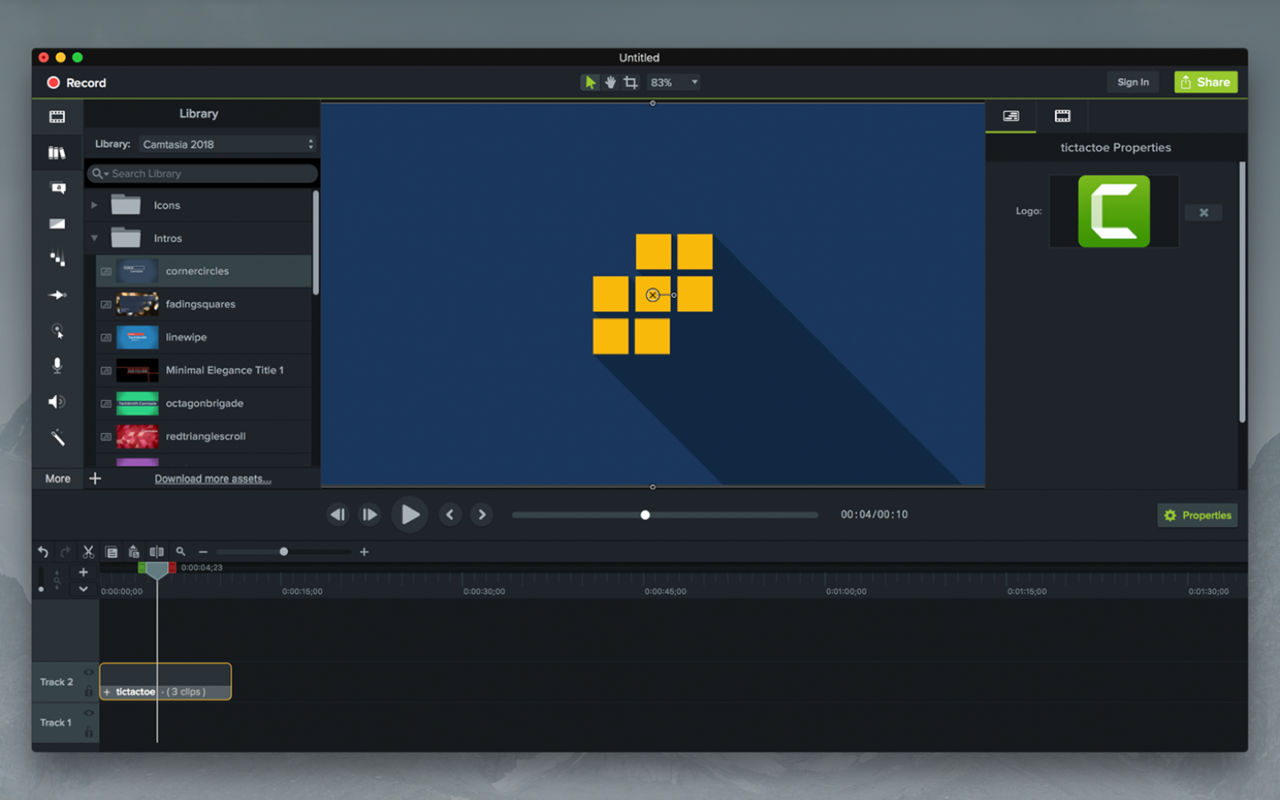The image size is (1280, 800).
Task: Open the Annotations callout tab
Action: [x=57, y=188]
